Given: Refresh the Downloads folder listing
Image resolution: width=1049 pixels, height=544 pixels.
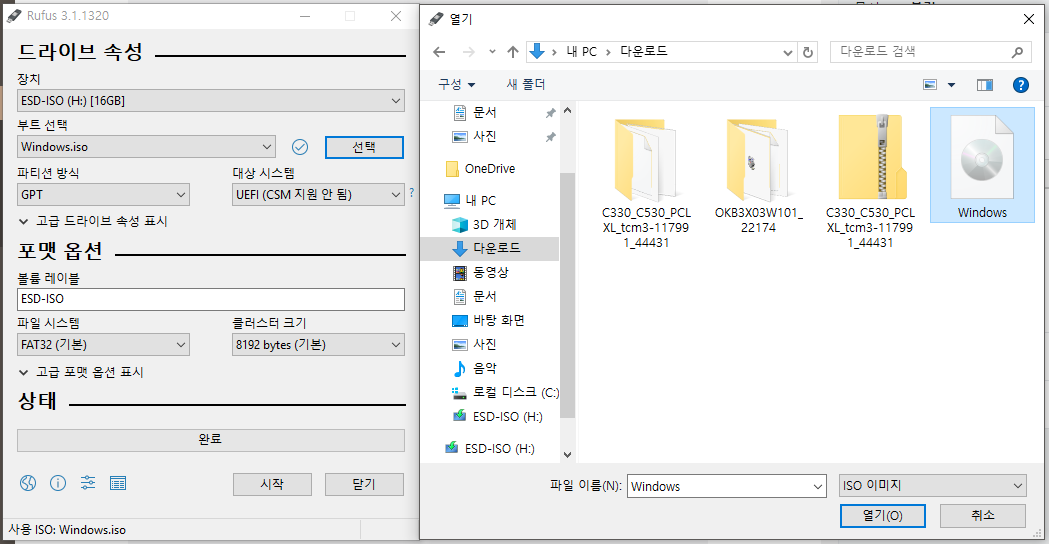Looking at the screenshot, I should coord(808,52).
